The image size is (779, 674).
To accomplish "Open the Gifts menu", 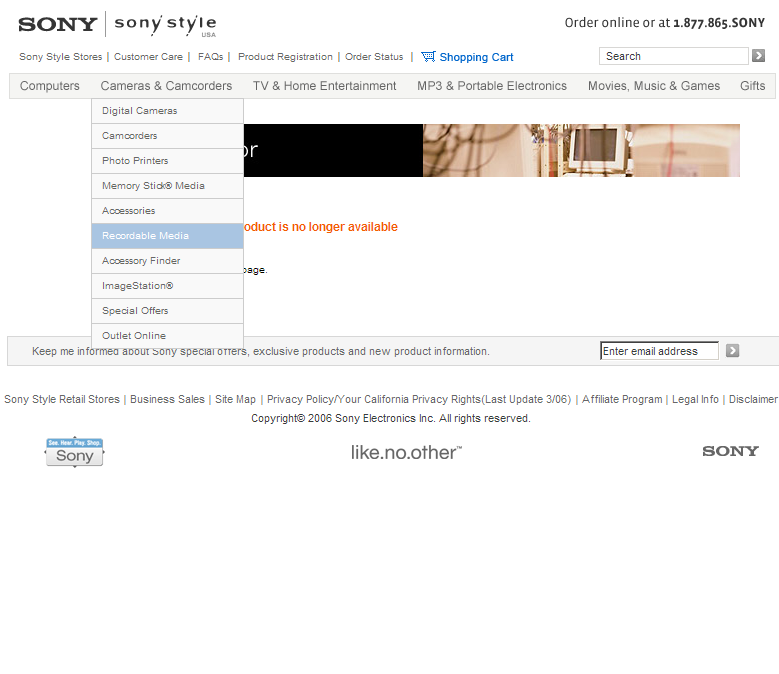I will (752, 86).
